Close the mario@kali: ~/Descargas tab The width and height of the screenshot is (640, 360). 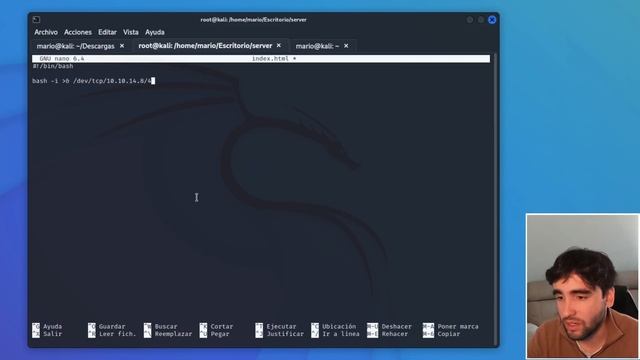pyautogui.click(x=122, y=46)
